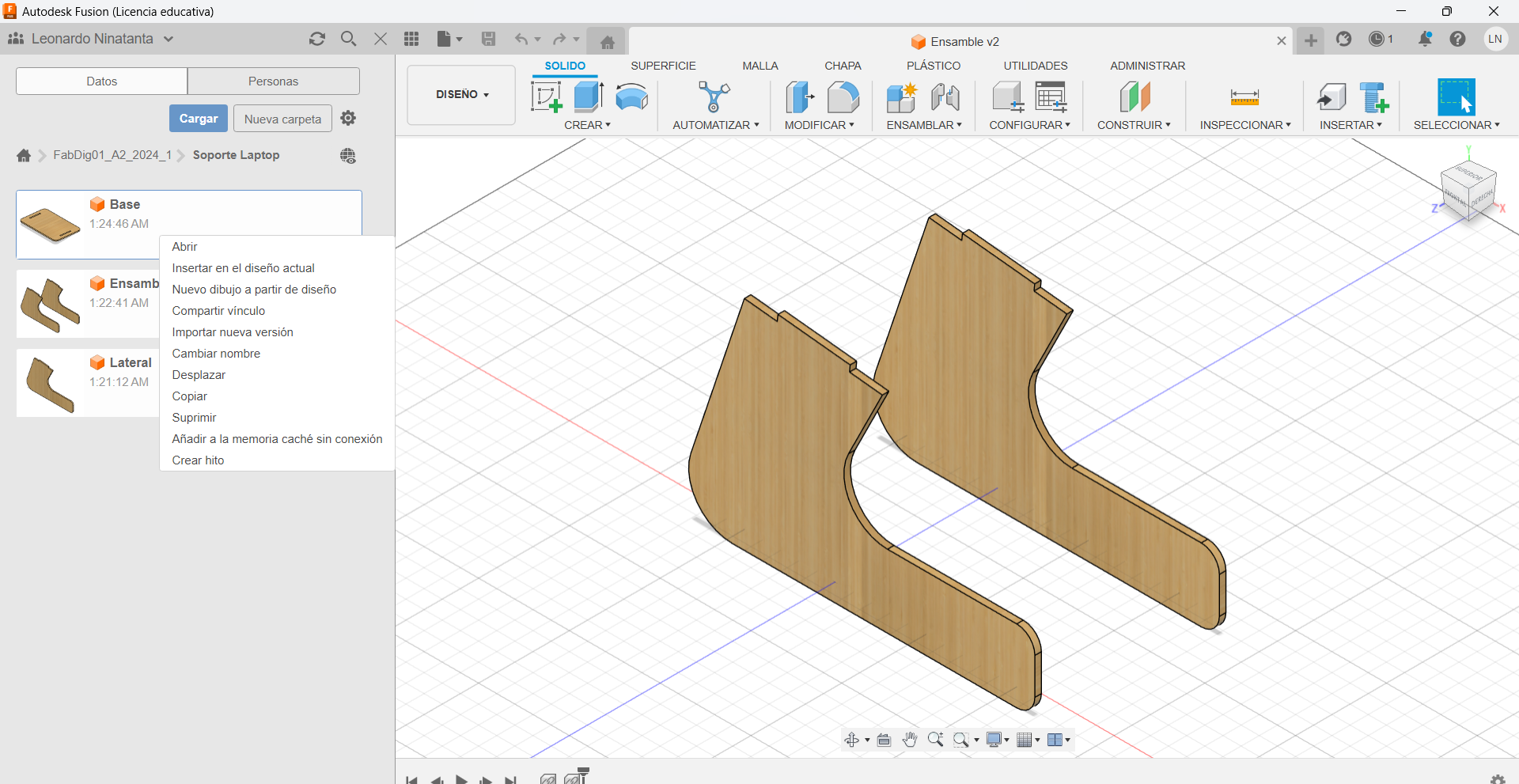Expand the CONFIGURAR menu
Viewport: 1519px width, 784px height.
point(1029,125)
